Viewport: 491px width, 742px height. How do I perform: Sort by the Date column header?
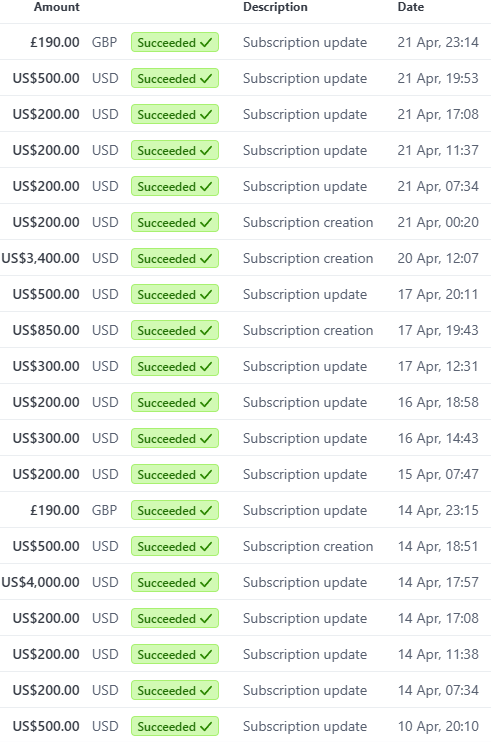click(411, 7)
